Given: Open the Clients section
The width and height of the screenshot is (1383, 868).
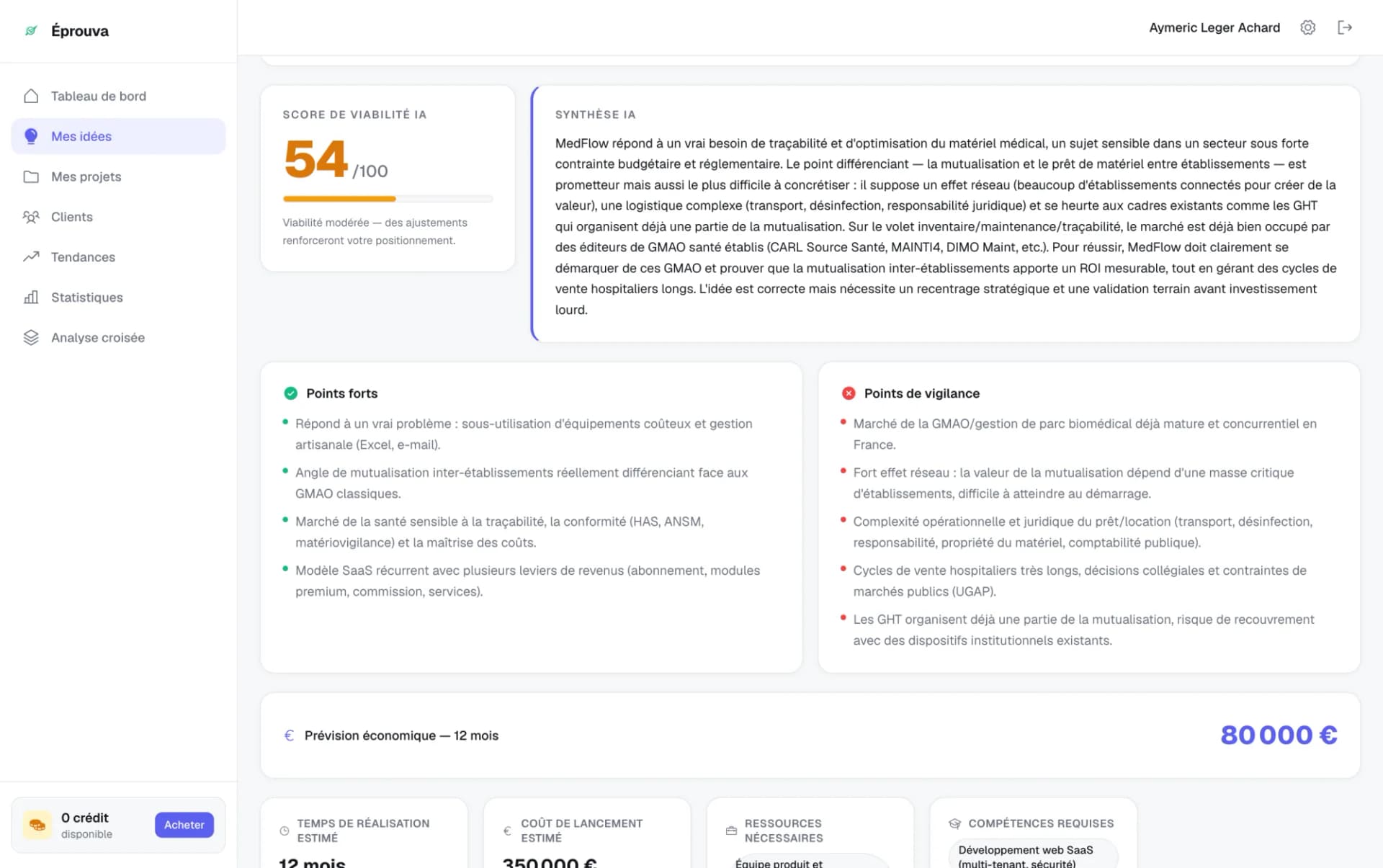Looking at the screenshot, I should point(118,217).
